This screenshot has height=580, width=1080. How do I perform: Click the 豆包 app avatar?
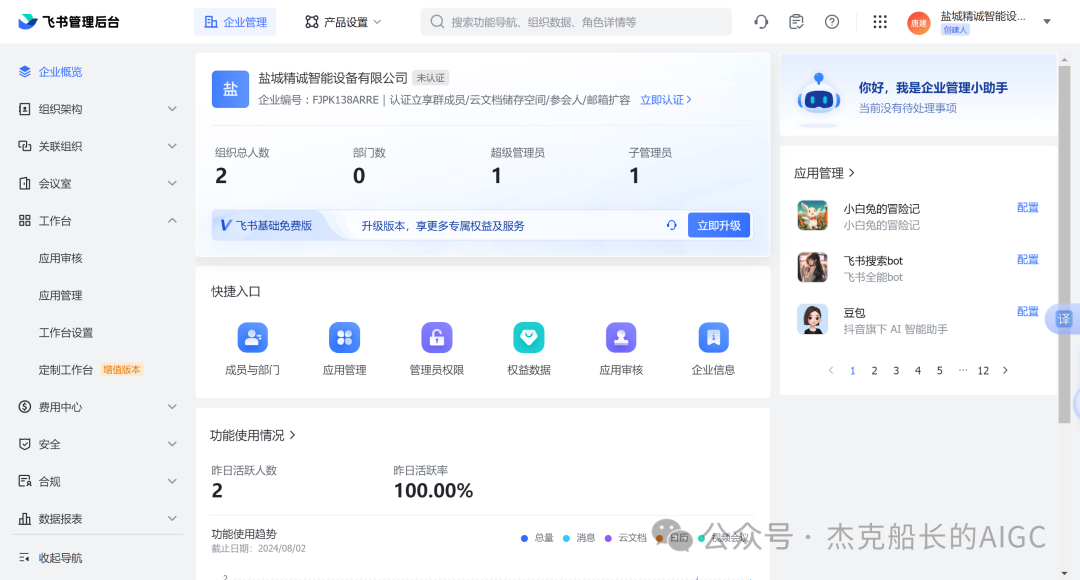pos(813,320)
